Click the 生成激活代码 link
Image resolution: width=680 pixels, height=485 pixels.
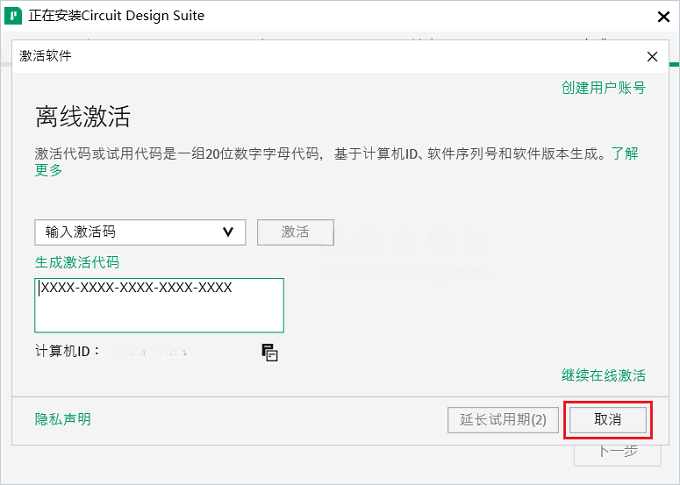(x=77, y=262)
